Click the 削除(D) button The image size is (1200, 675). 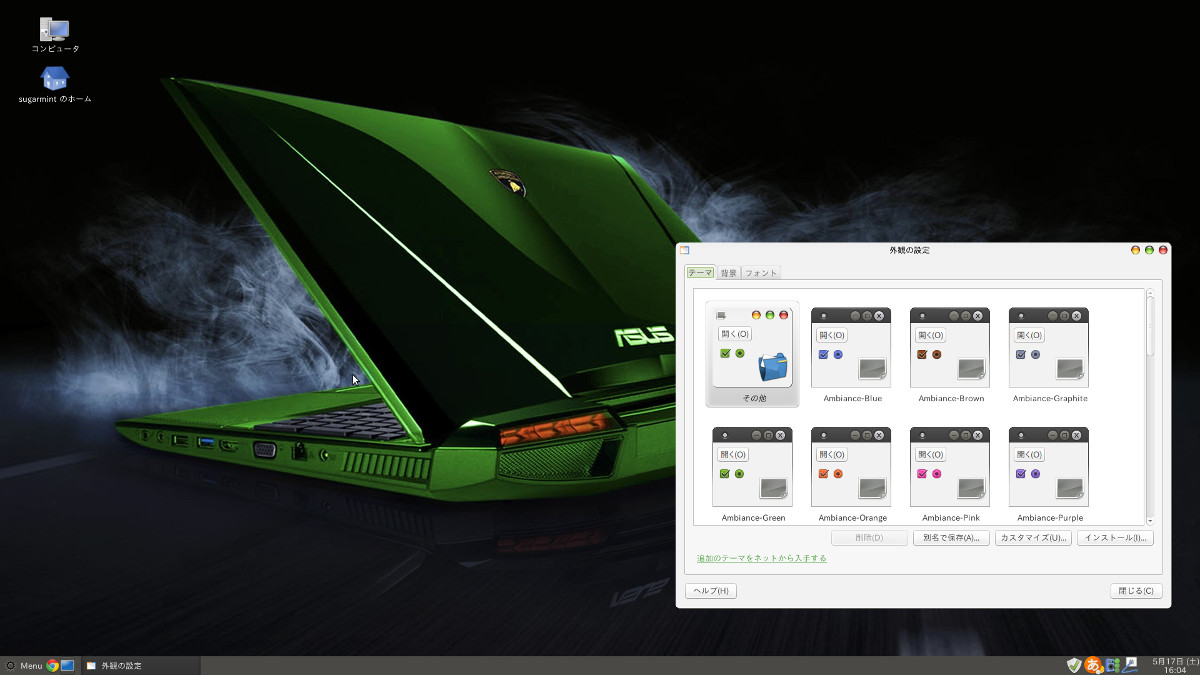(x=869, y=538)
